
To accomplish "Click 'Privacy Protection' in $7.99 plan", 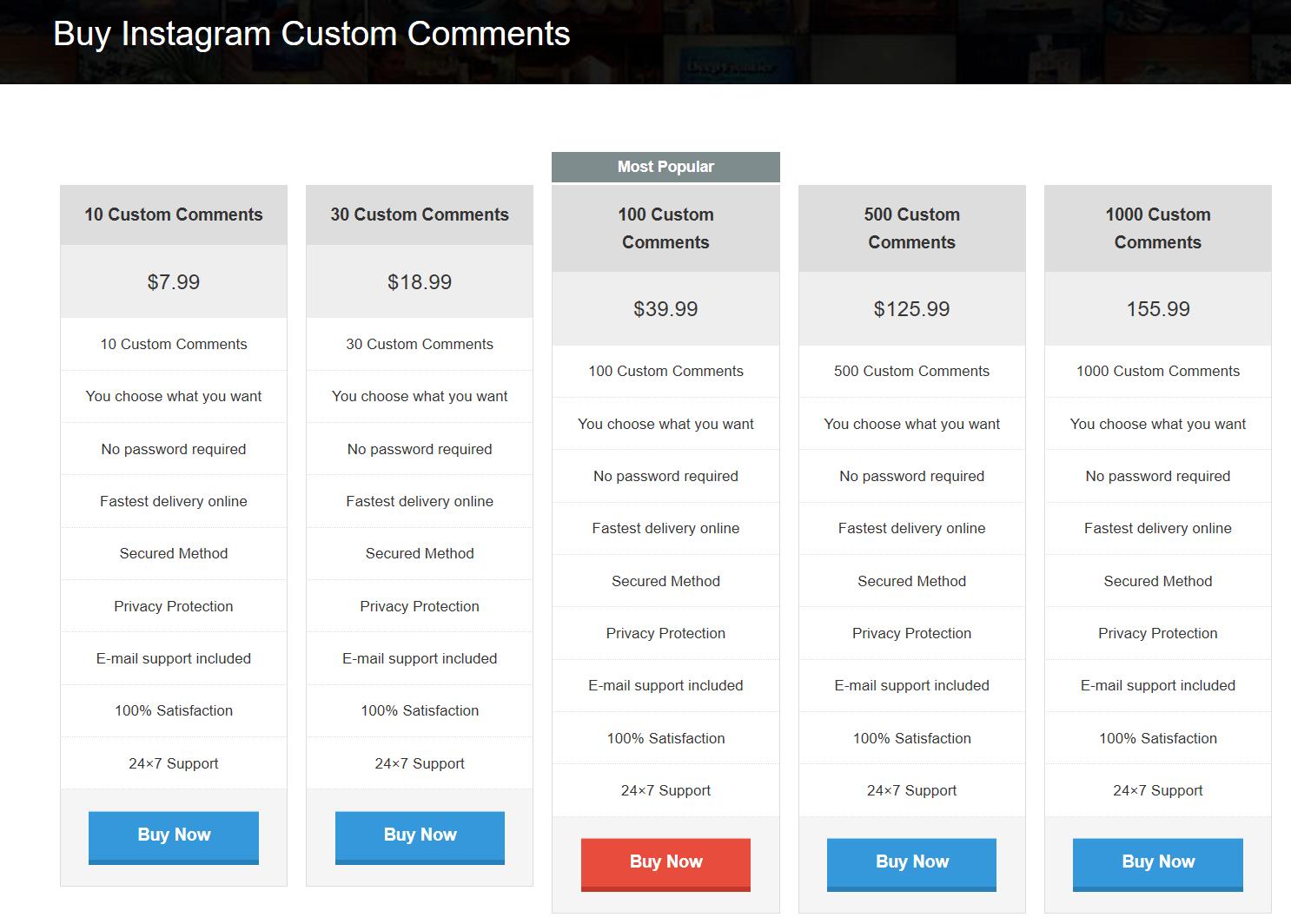I will coord(174,606).
